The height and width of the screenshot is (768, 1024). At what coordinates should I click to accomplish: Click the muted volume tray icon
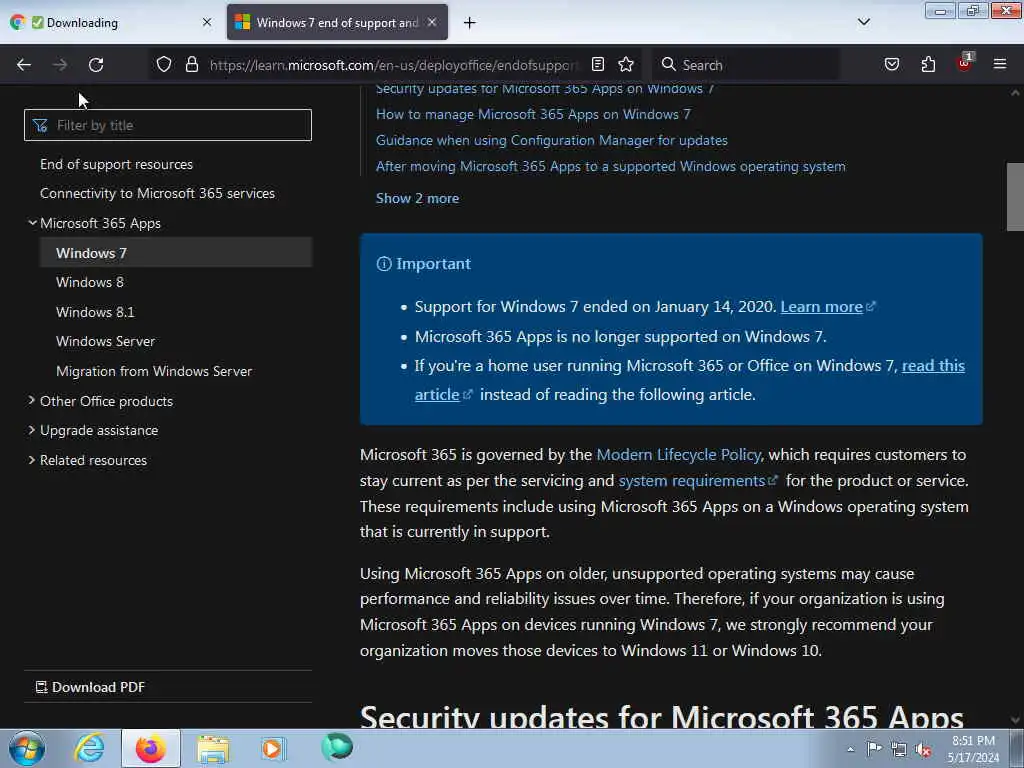click(923, 750)
